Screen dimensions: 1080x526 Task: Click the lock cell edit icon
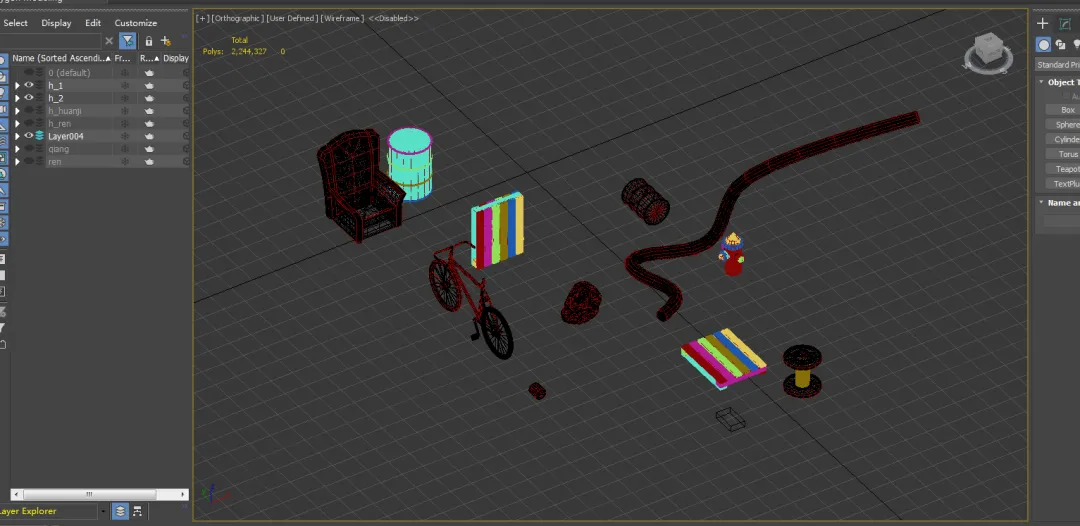click(x=149, y=41)
